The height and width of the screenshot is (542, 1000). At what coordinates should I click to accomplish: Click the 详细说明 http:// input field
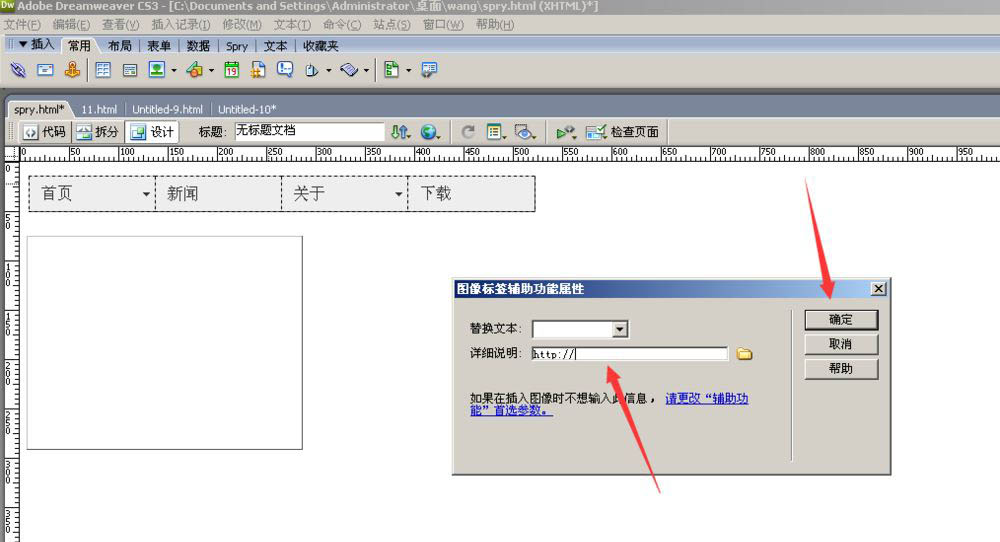coord(629,354)
